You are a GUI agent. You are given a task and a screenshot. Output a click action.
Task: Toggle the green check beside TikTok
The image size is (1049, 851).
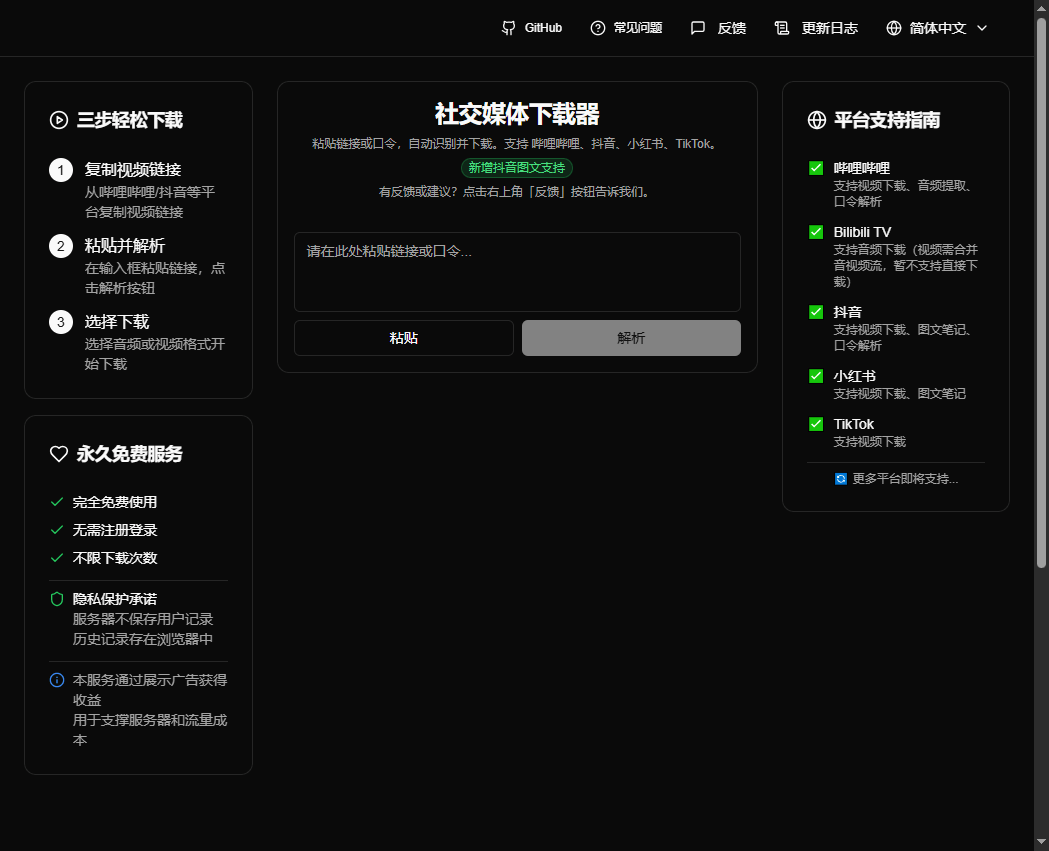click(x=816, y=424)
